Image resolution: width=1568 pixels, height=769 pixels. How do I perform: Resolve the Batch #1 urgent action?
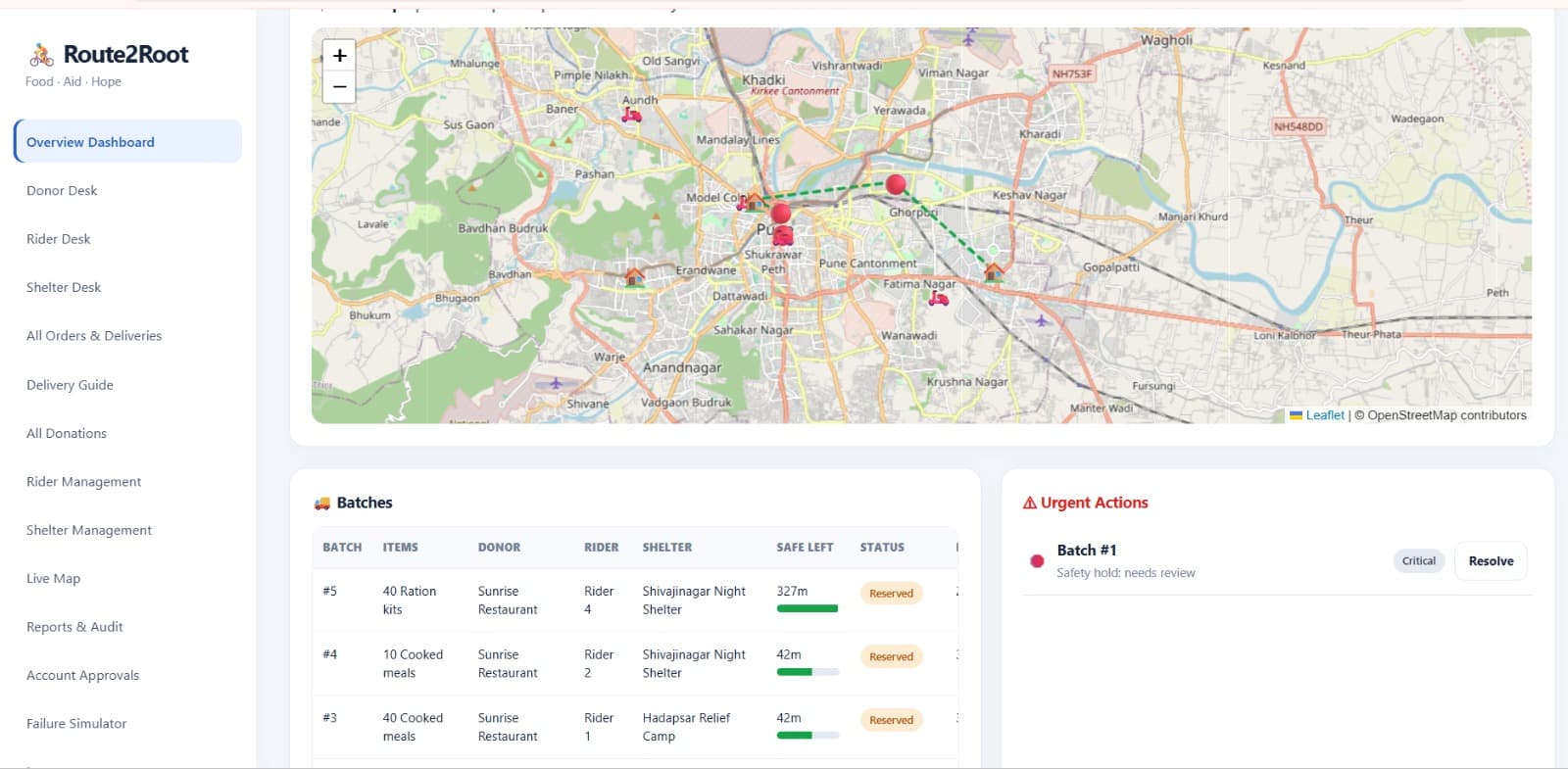(x=1491, y=561)
